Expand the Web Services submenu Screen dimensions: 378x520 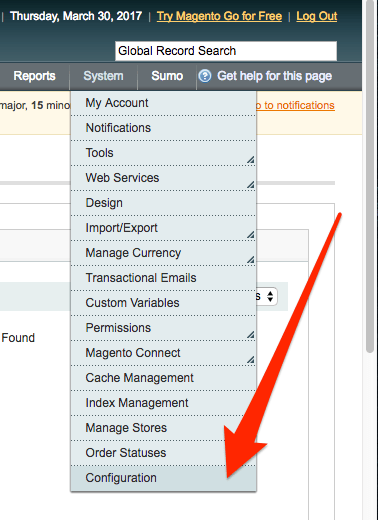tap(163, 178)
